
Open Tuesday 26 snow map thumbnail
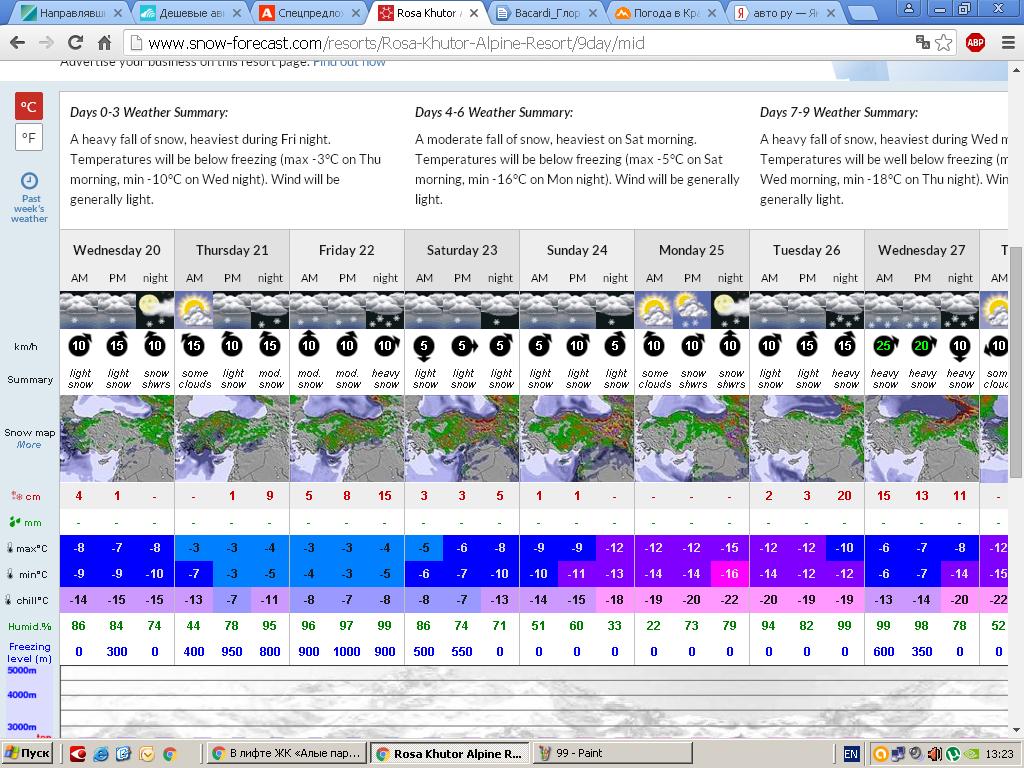(x=807, y=438)
